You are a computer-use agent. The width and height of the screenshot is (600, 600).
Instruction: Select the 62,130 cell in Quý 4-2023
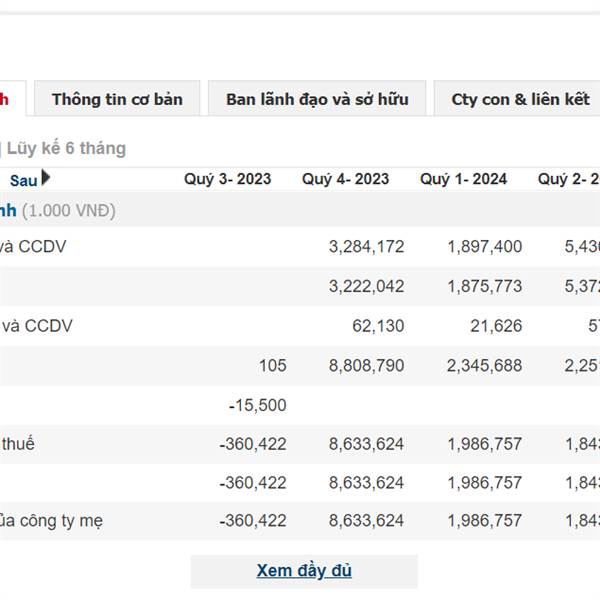point(378,325)
